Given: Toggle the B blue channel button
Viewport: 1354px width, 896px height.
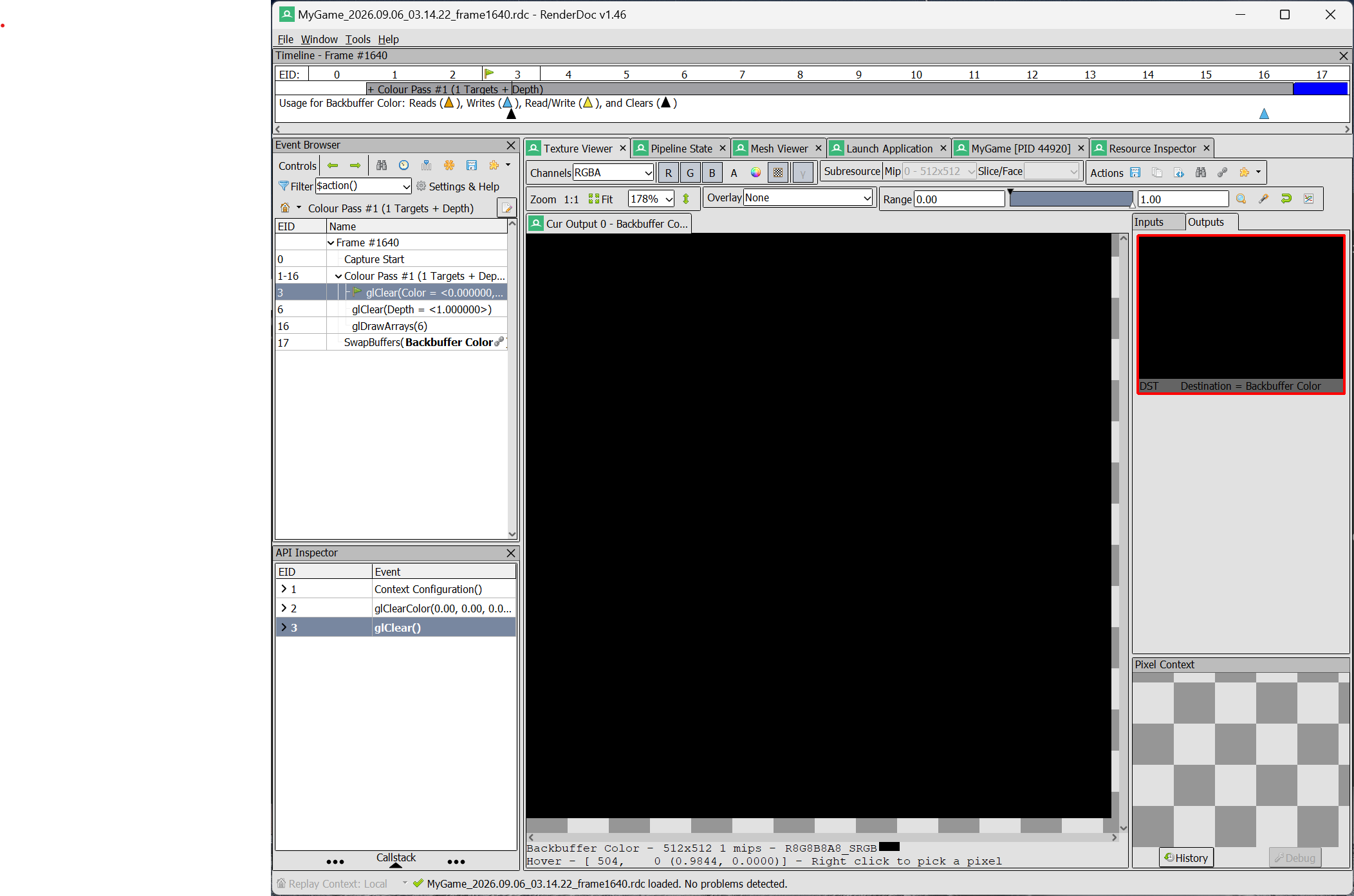Looking at the screenshot, I should point(712,172).
